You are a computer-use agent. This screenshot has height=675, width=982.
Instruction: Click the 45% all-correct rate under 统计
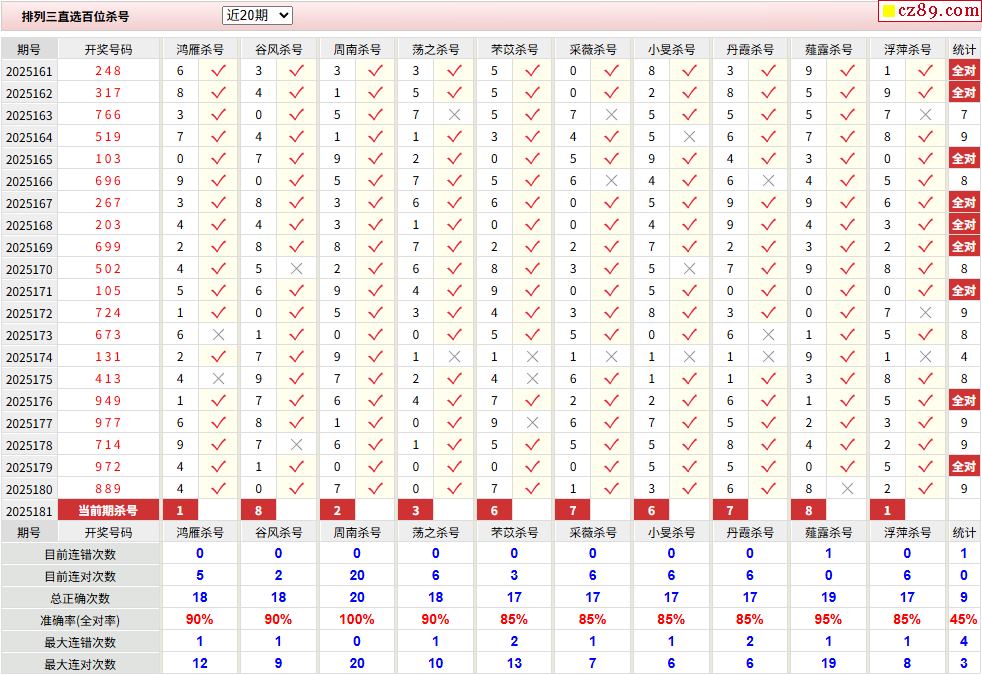pyautogui.click(x=963, y=619)
